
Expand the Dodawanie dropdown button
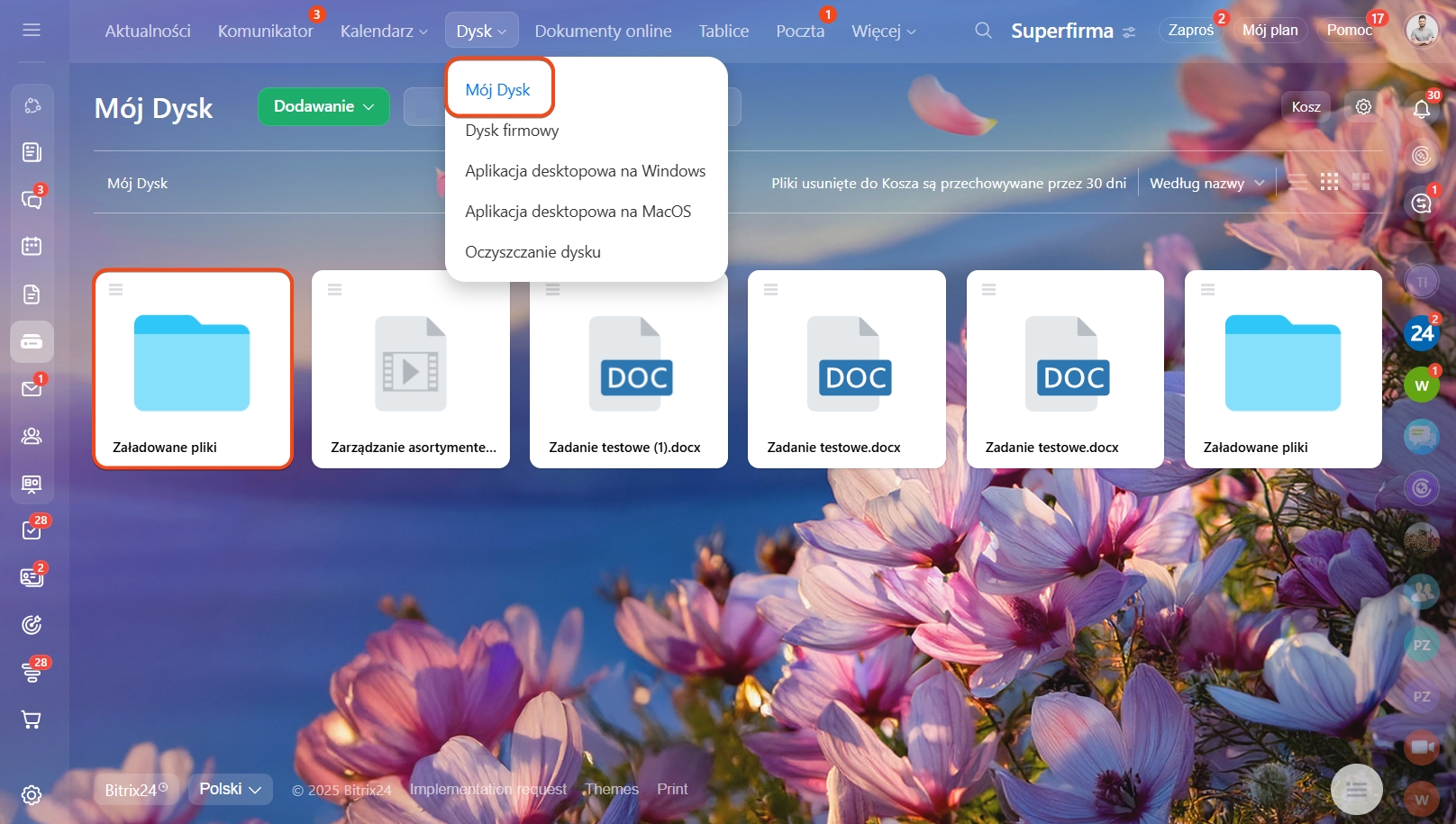323,106
